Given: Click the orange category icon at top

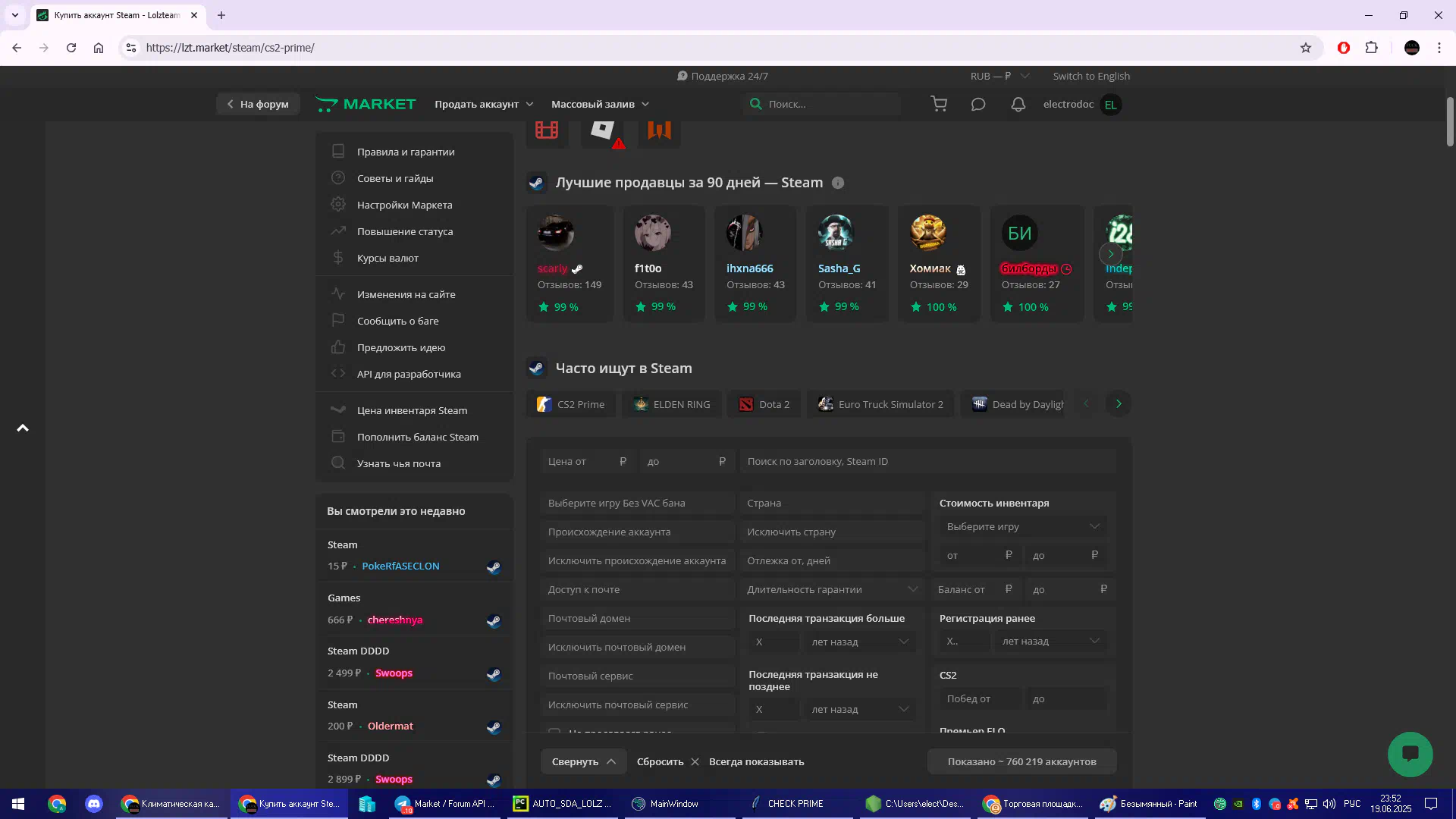Looking at the screenshot, I should click(659, 130).
